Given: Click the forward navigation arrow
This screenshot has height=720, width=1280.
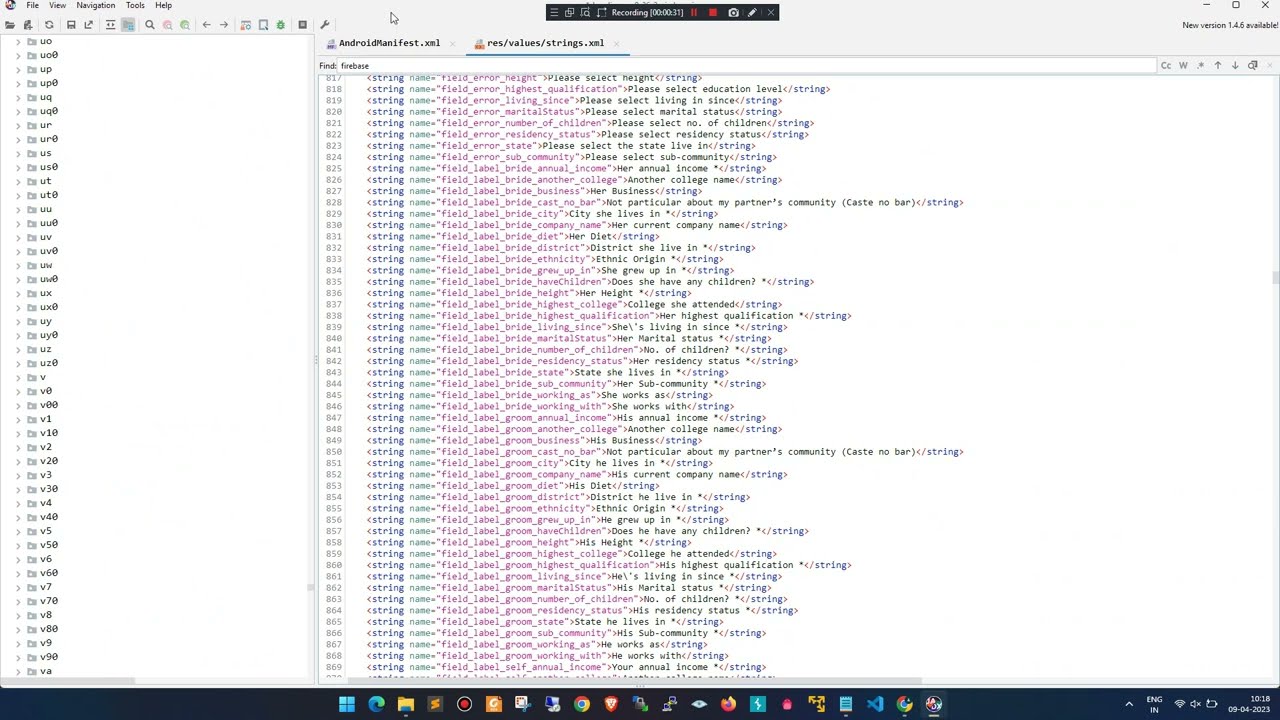Looking at the screenshot, I should click(x=224, y=25).
